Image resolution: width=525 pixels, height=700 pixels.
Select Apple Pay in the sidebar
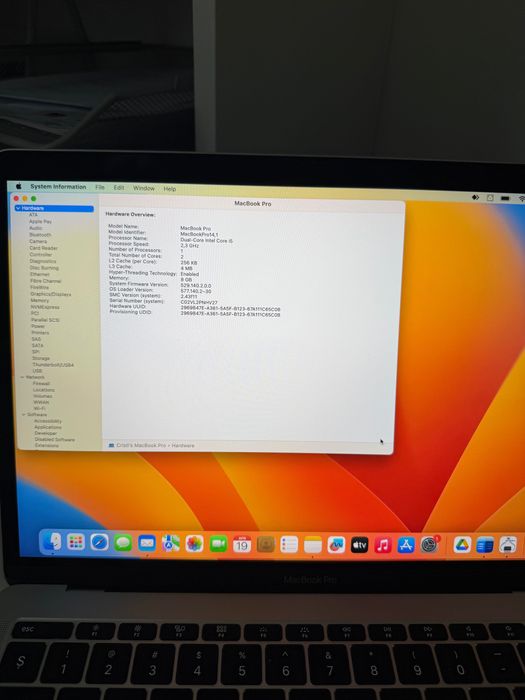40,221
